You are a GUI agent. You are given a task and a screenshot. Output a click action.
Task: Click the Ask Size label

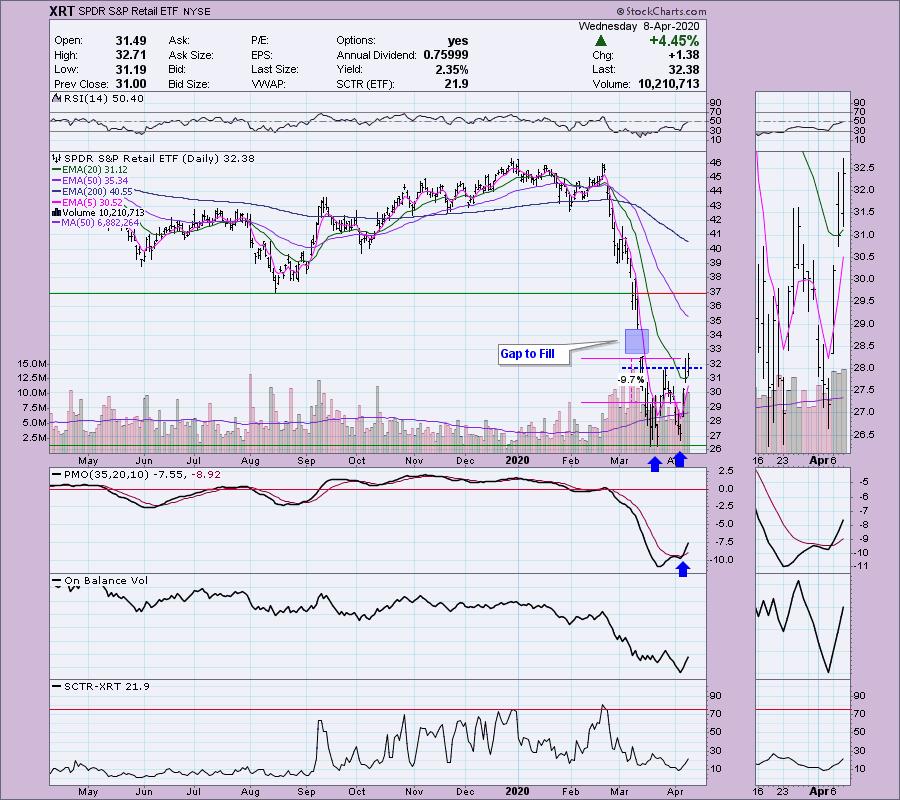(x=191, y=55)
